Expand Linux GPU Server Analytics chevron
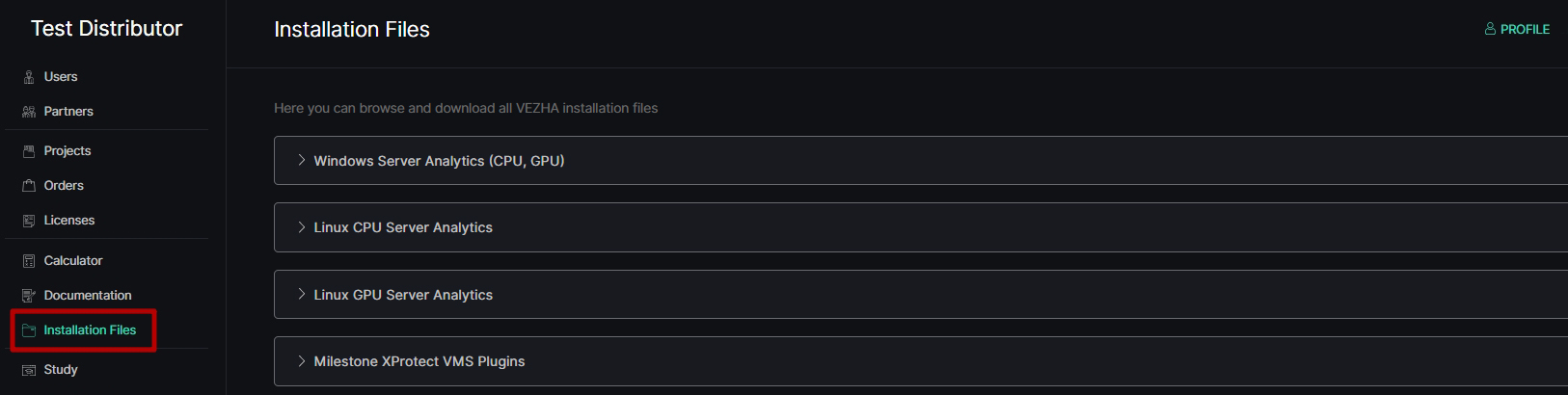The image size is (1568, 395). click(x=301, y=294)
